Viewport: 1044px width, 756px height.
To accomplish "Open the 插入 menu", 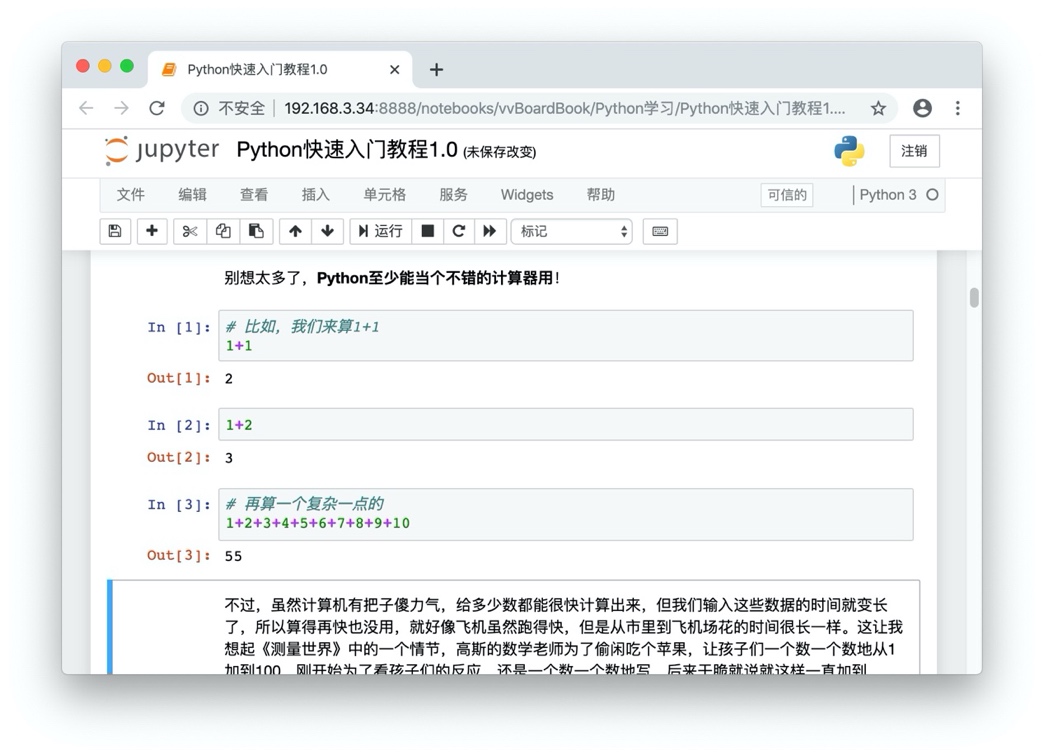I will point(316,194).
